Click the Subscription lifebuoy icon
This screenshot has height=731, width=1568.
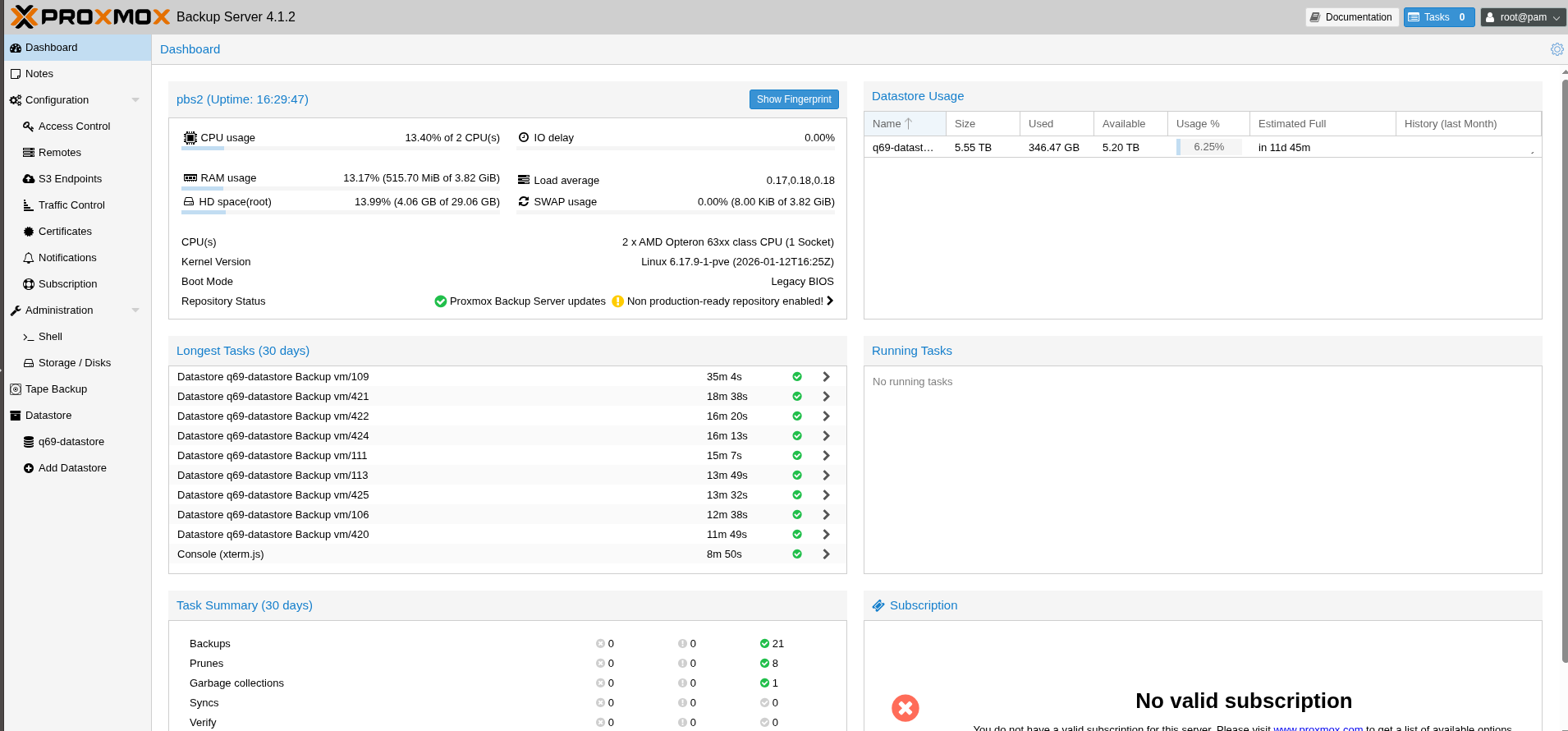(x=29, y=284)
